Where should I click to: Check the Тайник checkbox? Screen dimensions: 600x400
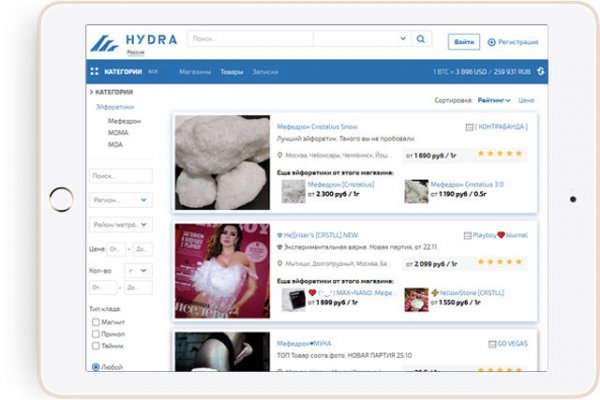click(x=96, y=345)
